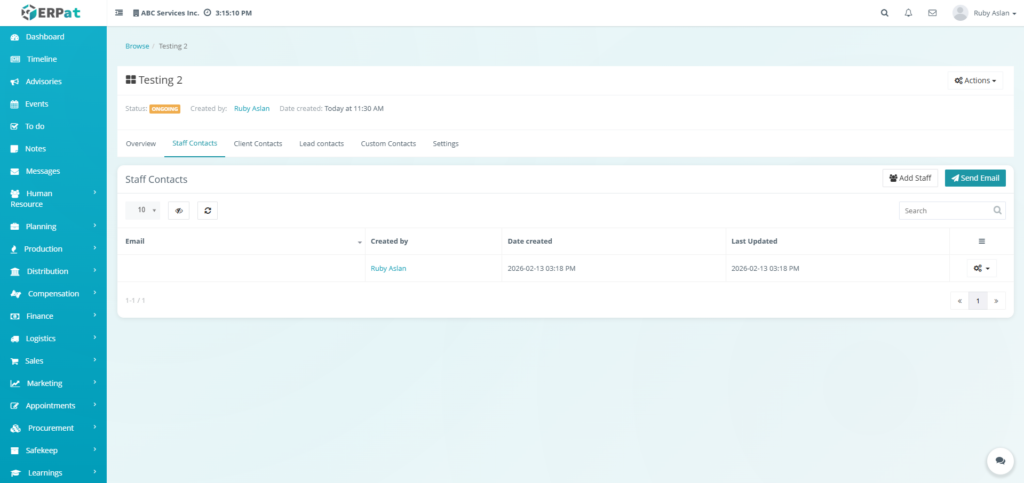Toggle the sidebar hamburger menu icon
1024x483 pixels.
click(120, 13)
